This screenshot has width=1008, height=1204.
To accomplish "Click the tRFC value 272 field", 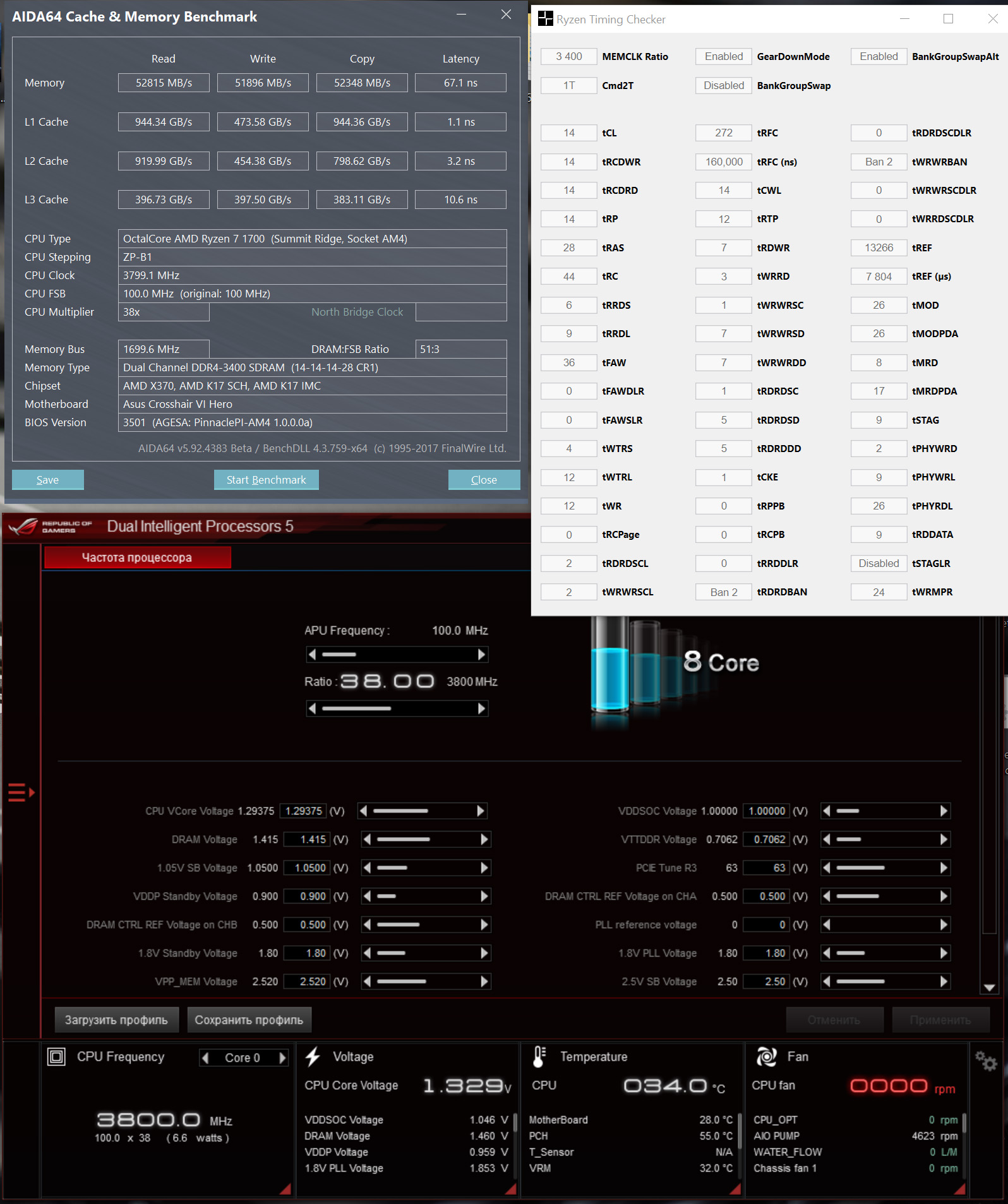I will click(724, 133).
